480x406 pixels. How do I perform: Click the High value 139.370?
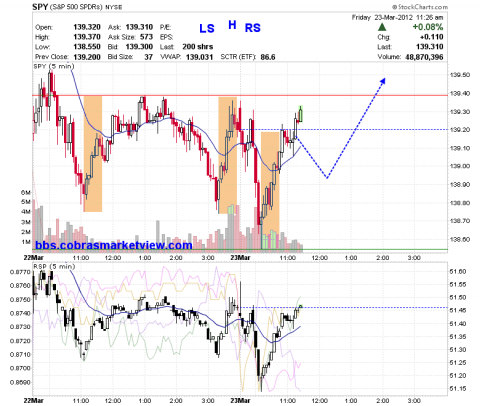pos(87,37)
